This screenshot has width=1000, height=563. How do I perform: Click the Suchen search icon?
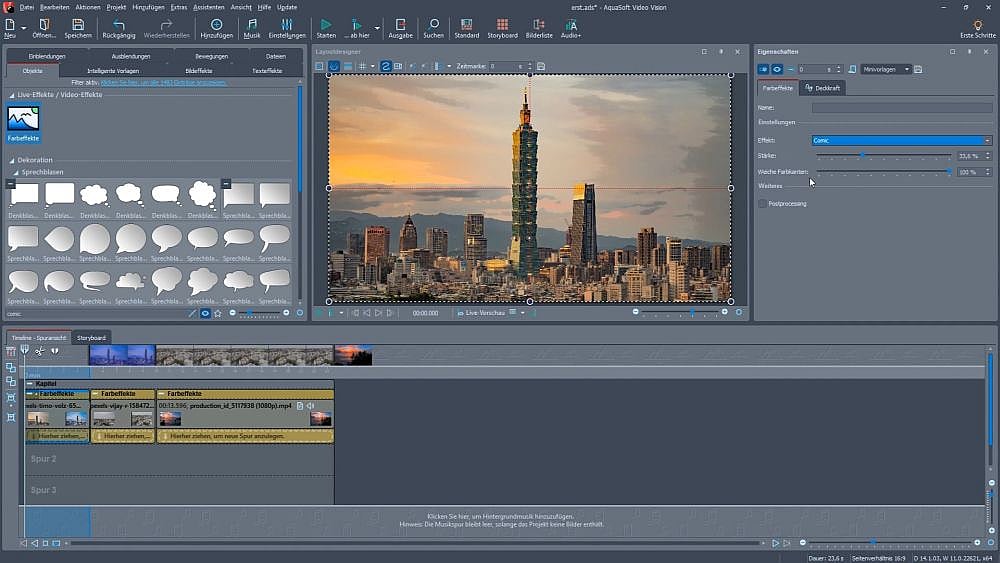point(433,24)
